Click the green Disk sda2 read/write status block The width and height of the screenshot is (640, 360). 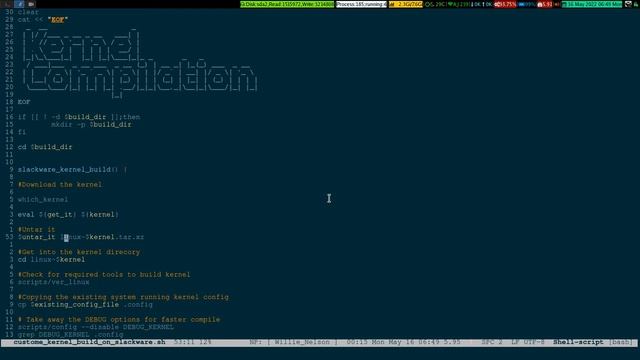click(287, 4)
